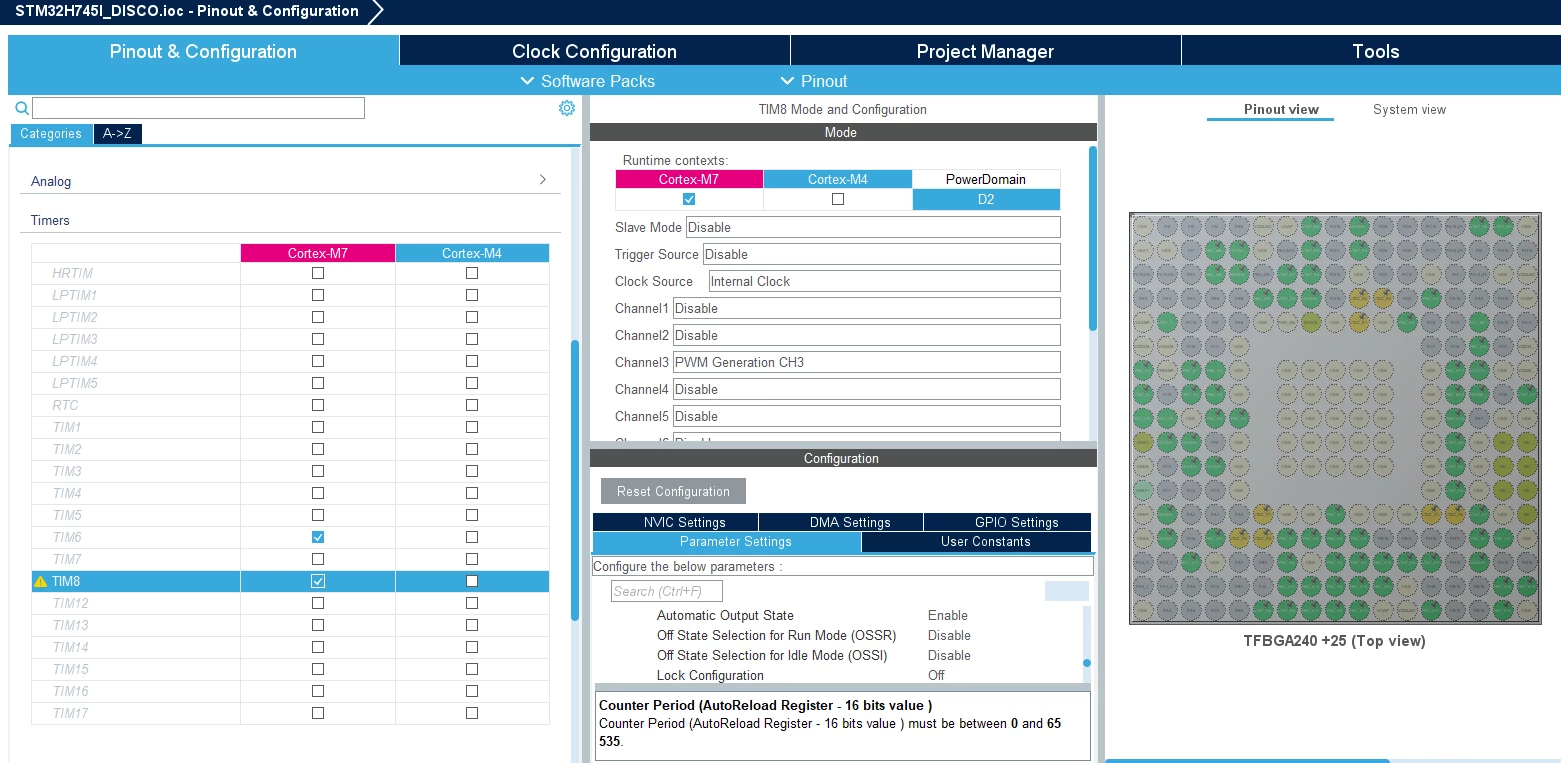Select the A->Z tab
This screenshot has height=763, width=1561.
point(117,134)
